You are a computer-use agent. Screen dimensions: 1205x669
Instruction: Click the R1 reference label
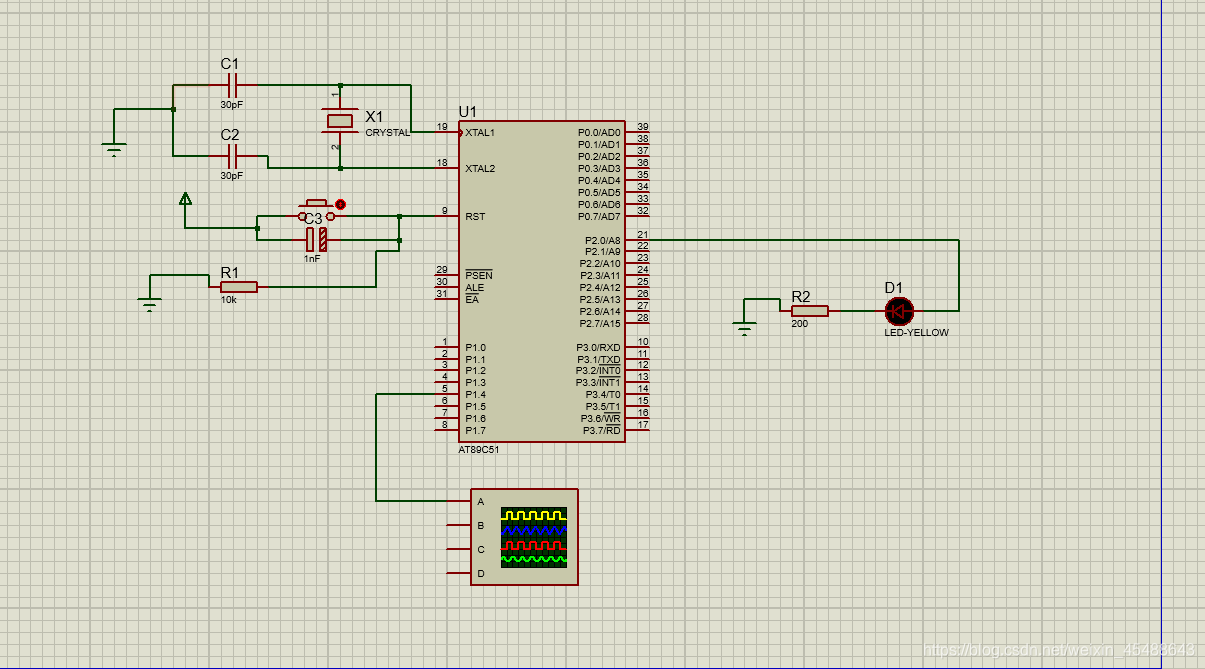(230, 272)
